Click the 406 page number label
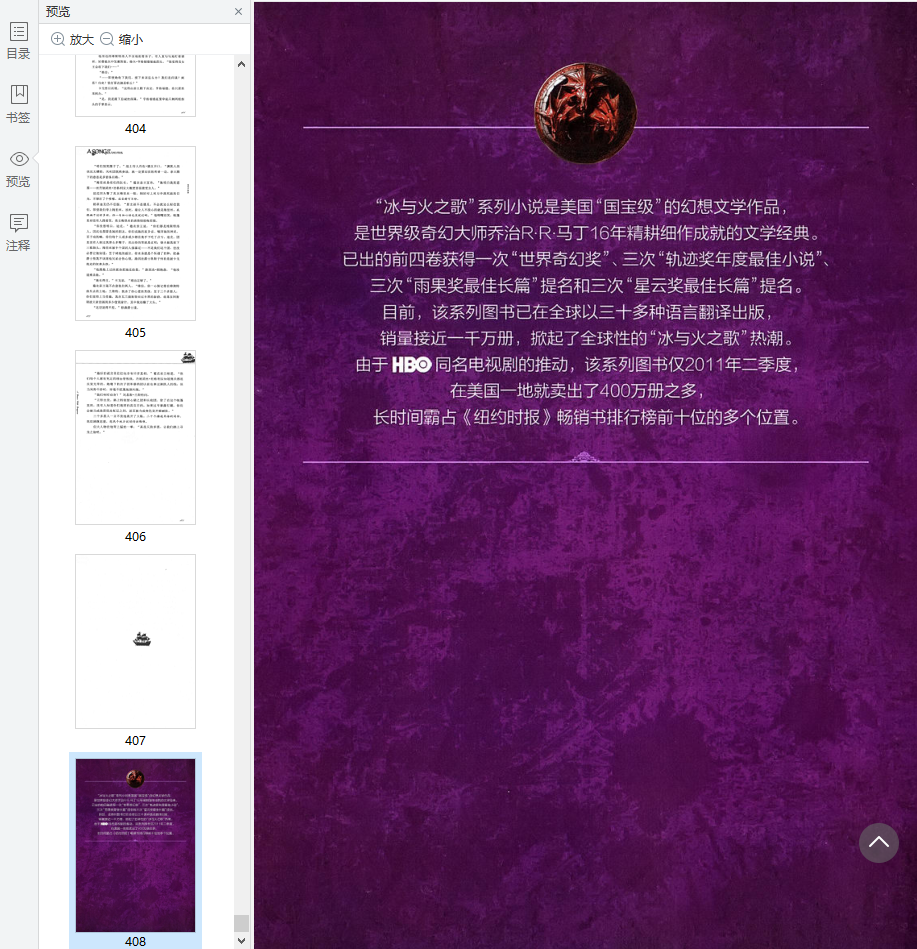Image resolution: width=917 pixels, height=949 pixels. [136, 536]
